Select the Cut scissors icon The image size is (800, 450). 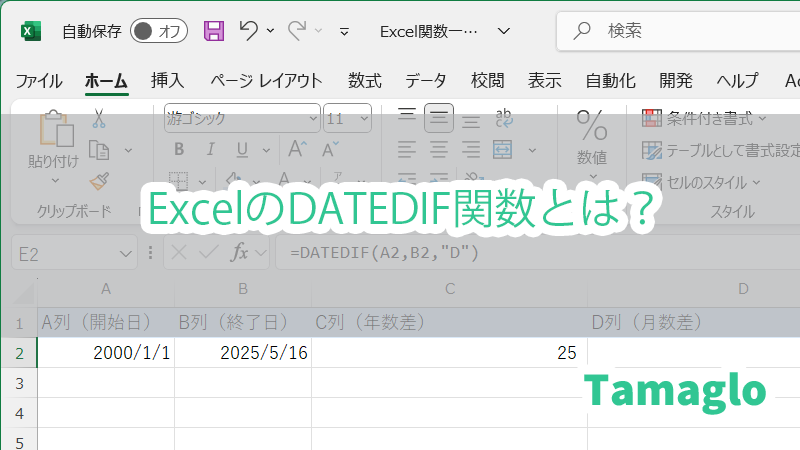tap(98, 118)
